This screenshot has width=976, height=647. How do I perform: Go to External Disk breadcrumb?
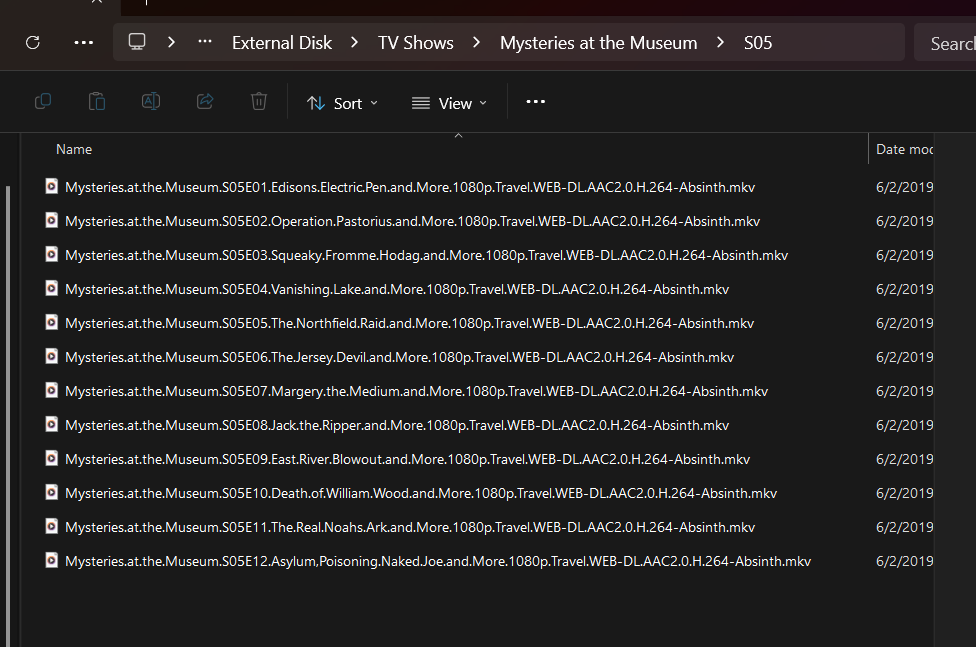[282, 42]
